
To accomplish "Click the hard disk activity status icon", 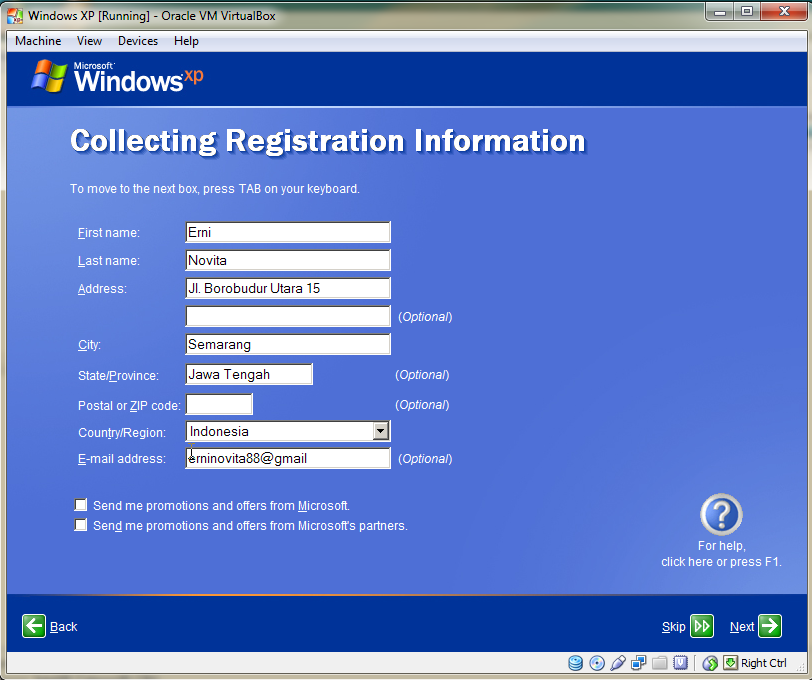I will point(575,663).
